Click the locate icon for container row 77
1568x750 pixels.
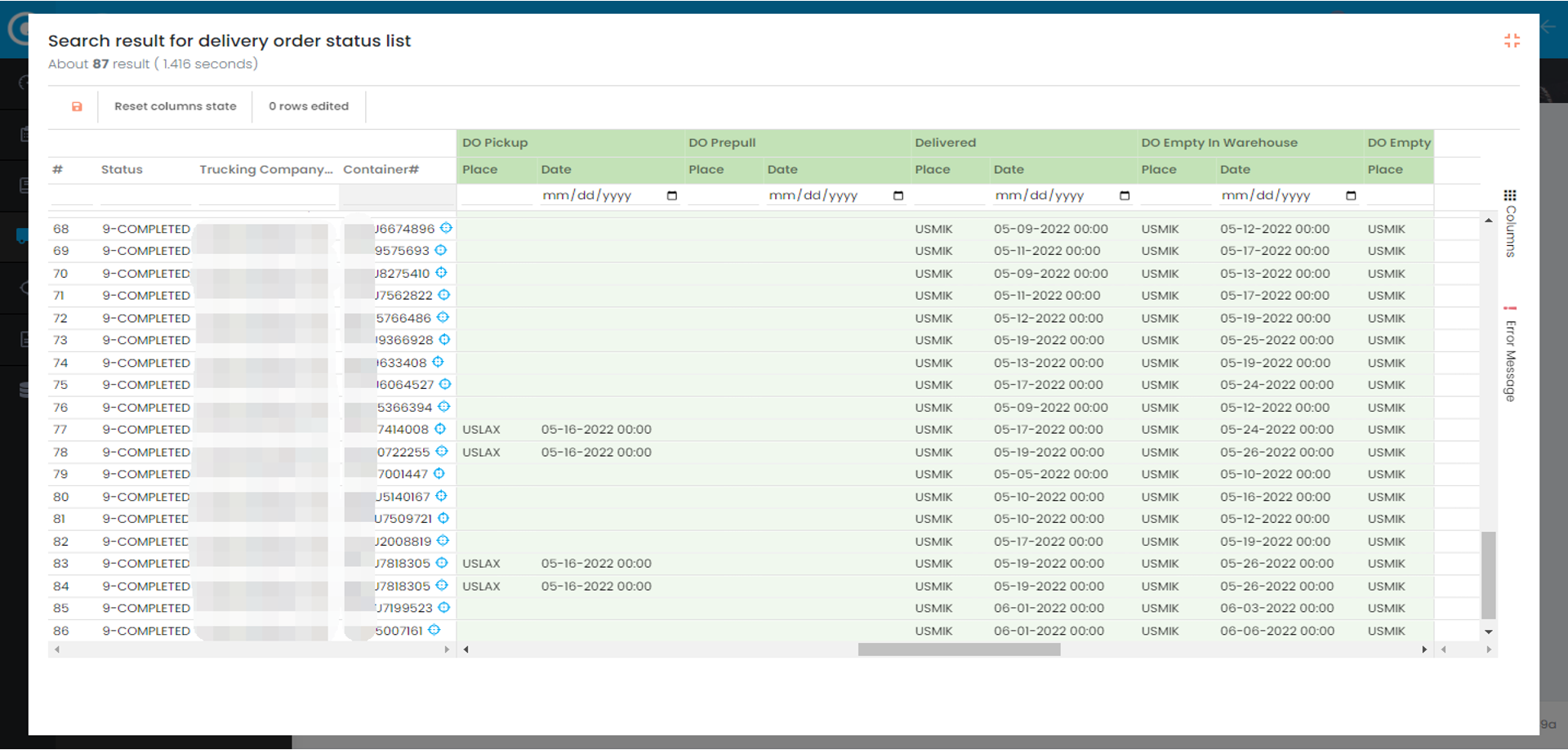440,429
